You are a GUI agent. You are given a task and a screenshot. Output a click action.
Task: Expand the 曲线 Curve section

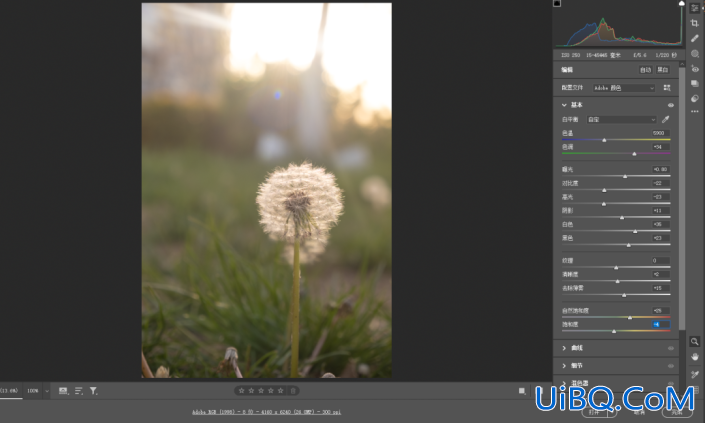point(564,348)
